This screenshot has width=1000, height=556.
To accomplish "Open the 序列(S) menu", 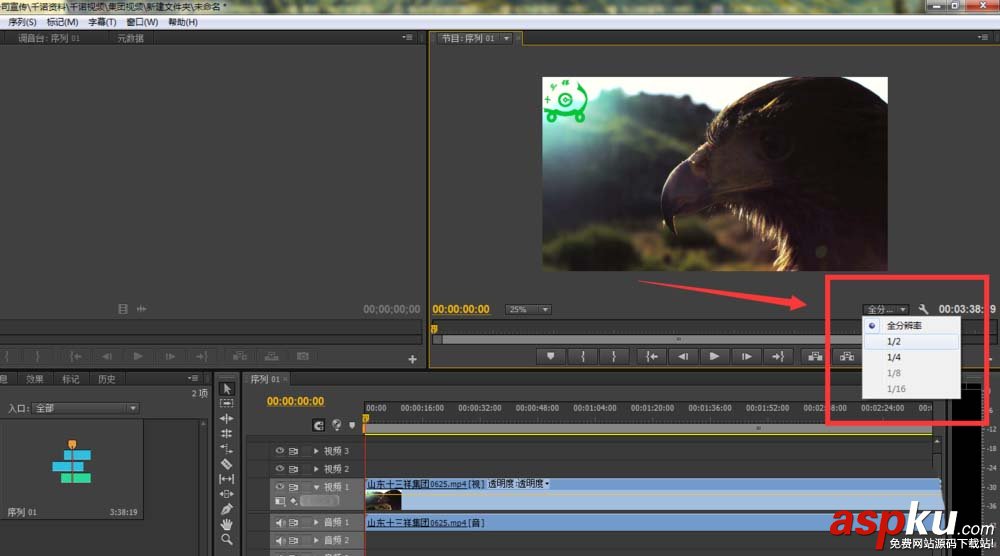I will [x=22, y=22].
